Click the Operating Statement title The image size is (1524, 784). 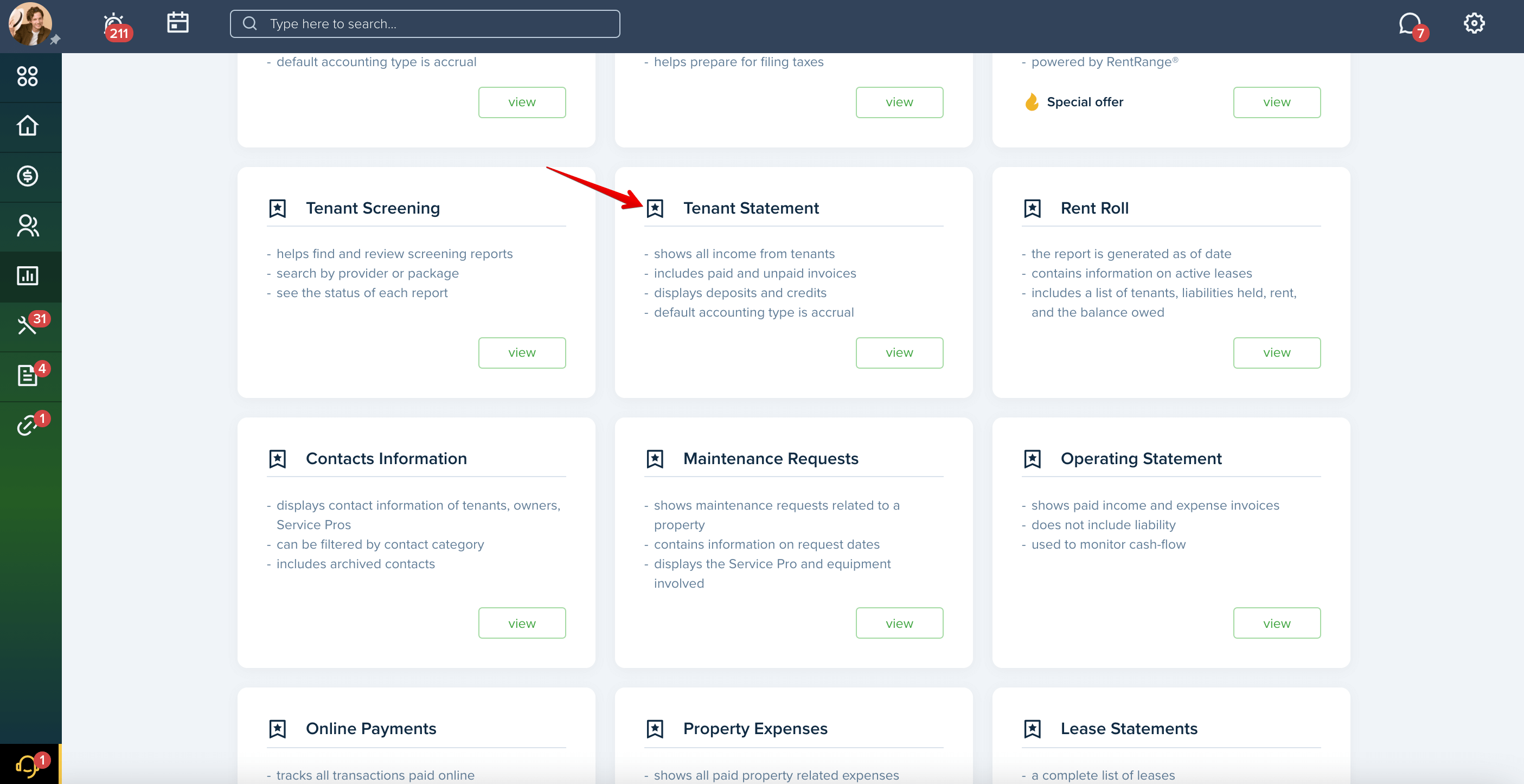click(1141, 459)
